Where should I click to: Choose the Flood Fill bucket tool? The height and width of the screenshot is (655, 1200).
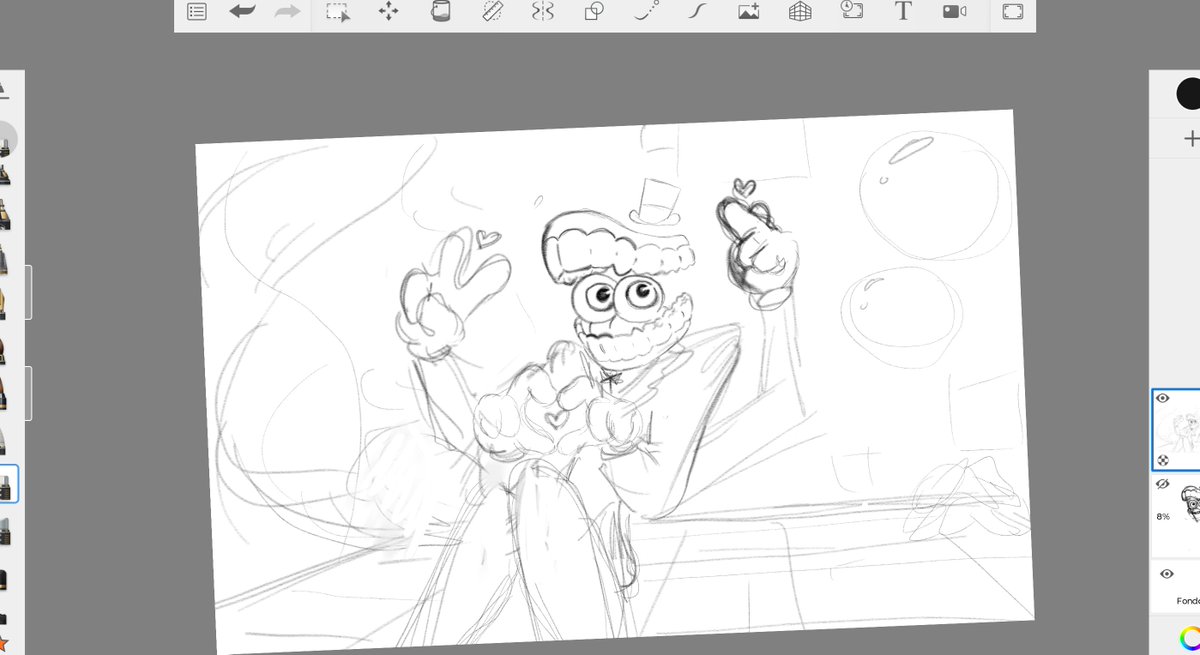pyautogui.click(x=440, y=12)
